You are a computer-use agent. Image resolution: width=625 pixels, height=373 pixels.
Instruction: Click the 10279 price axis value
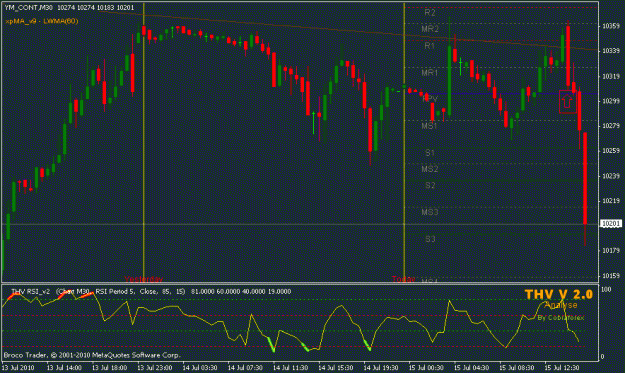click(611, 126)
